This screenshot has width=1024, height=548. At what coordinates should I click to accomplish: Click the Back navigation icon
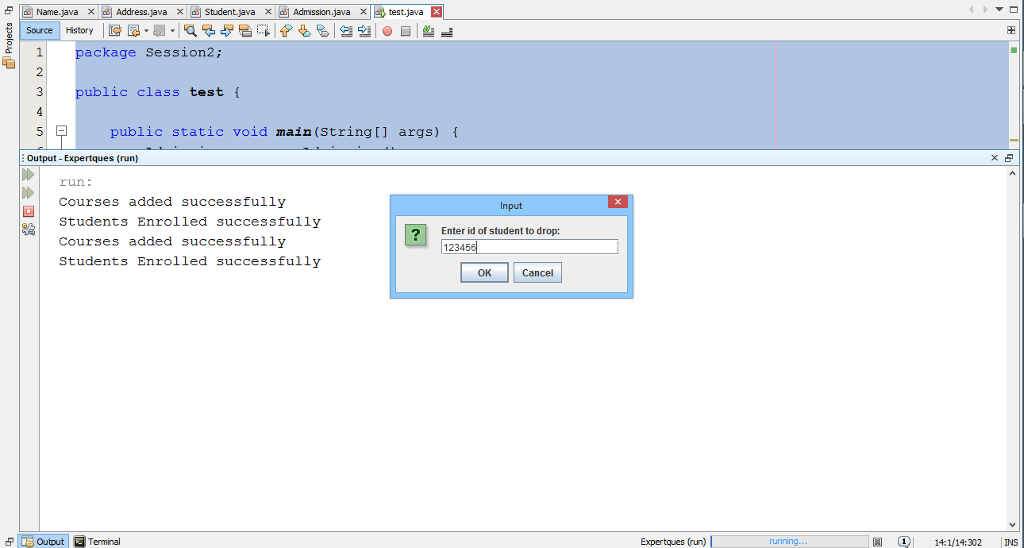point(134,31)
